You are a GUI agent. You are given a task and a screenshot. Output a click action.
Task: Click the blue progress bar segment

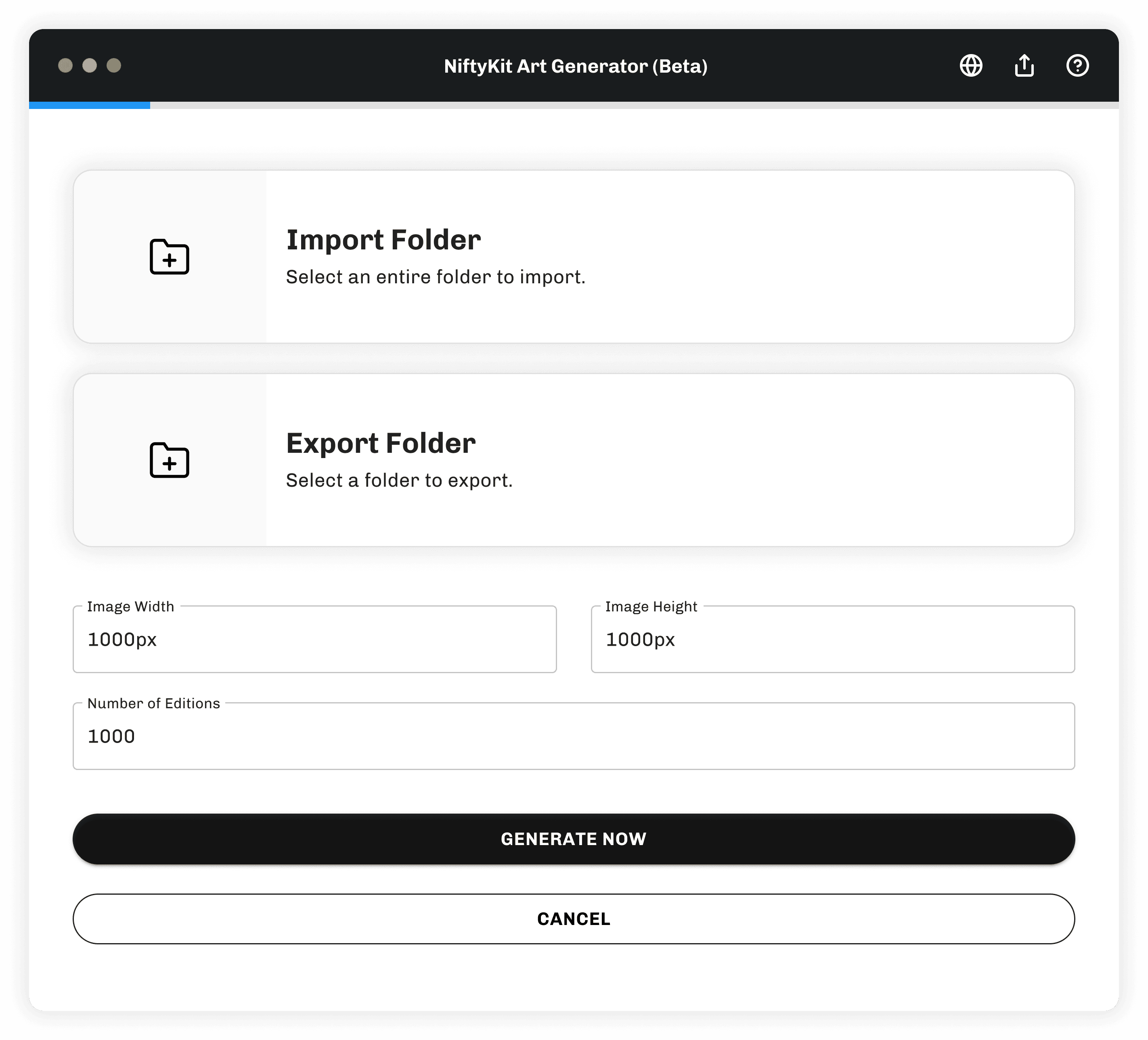pyautogui.click(x=89, y=105)
